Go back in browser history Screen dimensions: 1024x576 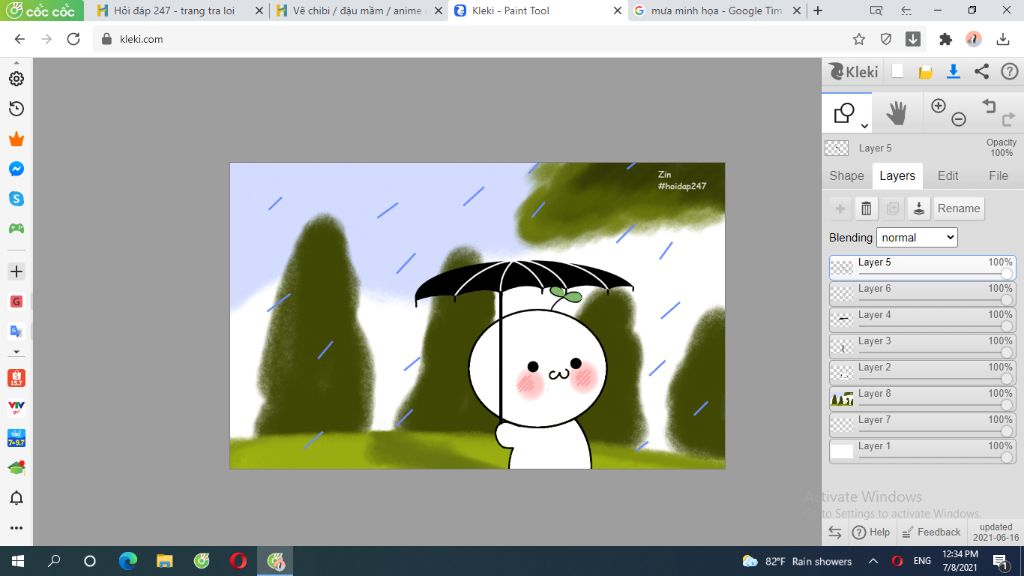click(20, 39)
